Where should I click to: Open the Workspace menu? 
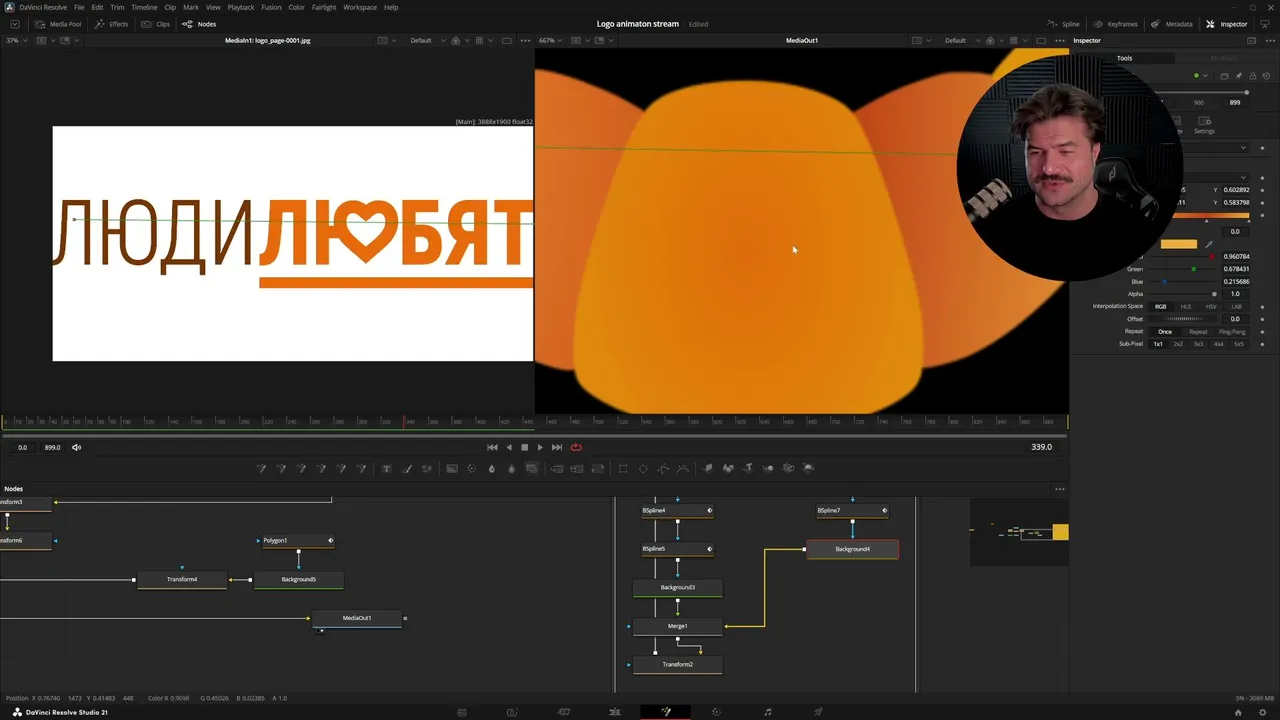click(360, 7)
